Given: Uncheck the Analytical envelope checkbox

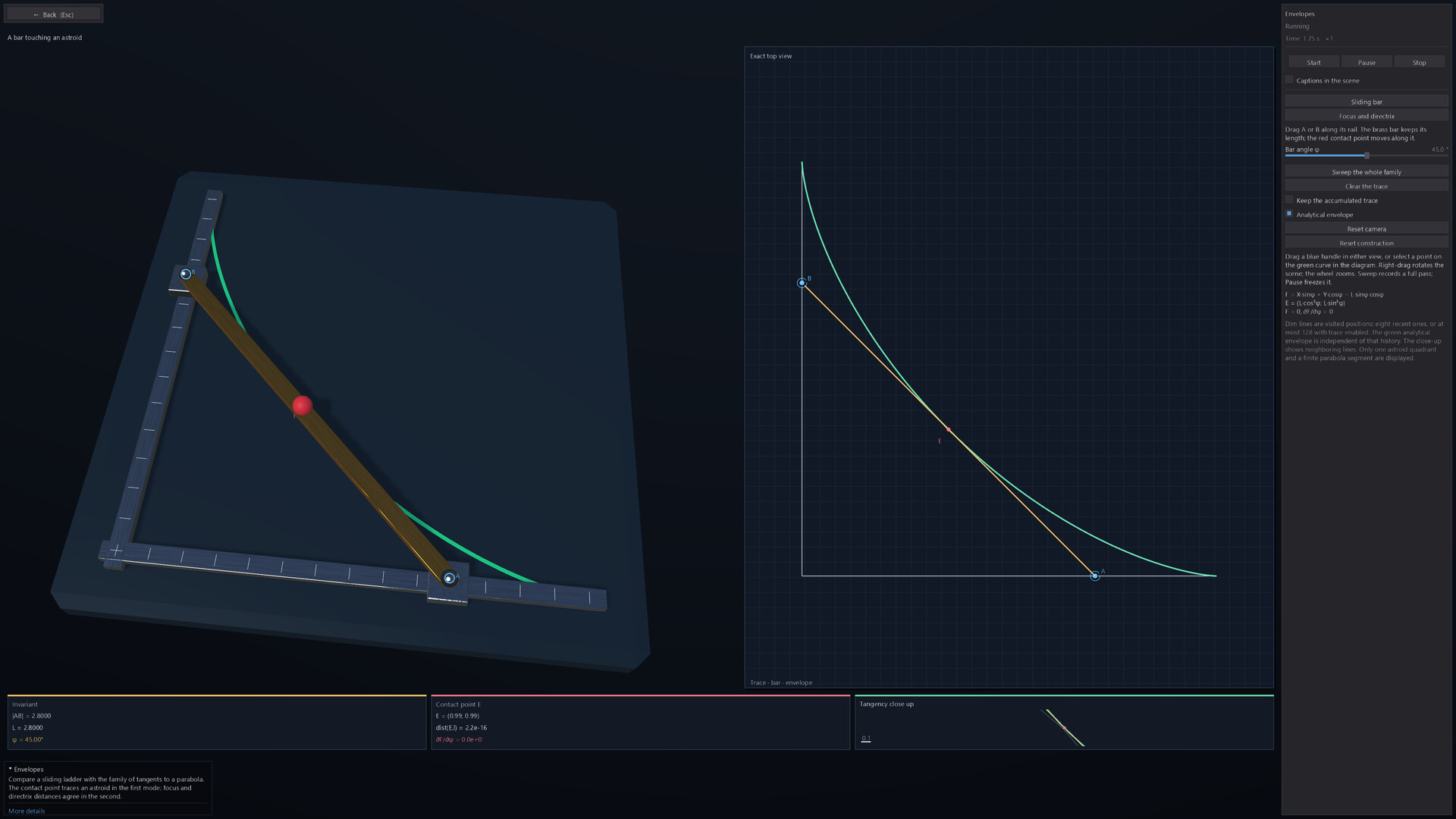Looking at the screenshot, I should (x=1289, y=214).
